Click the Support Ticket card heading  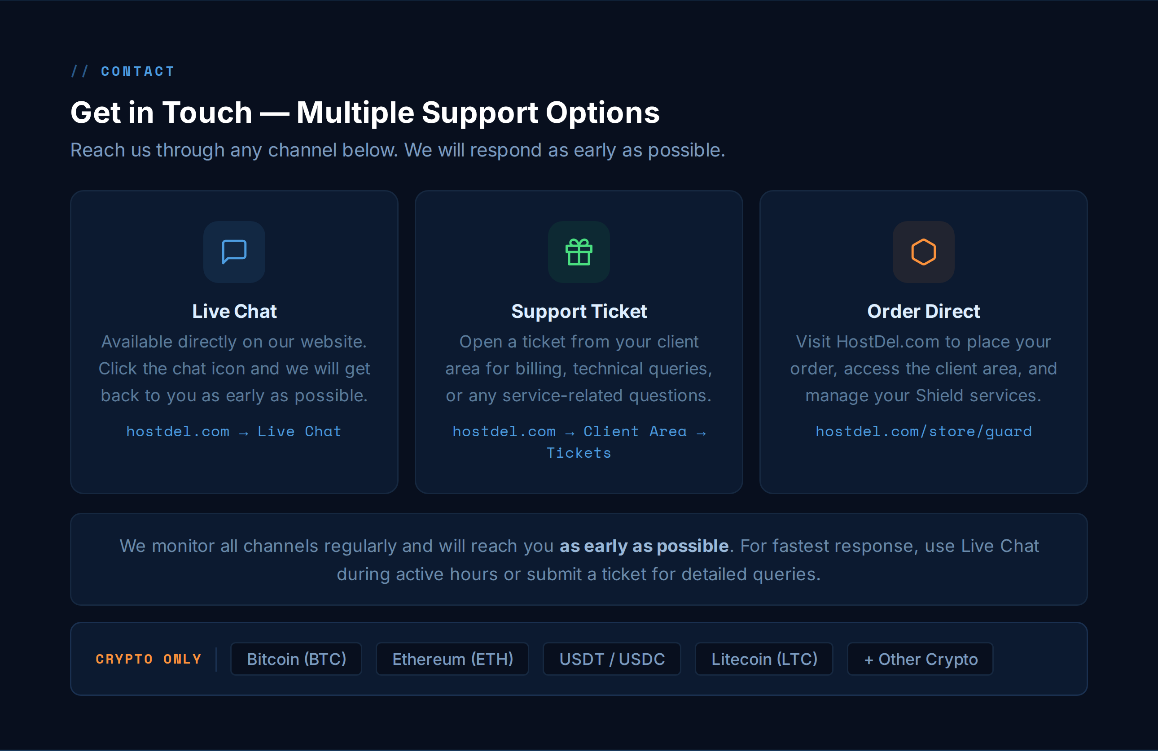(x=579, y=312)
